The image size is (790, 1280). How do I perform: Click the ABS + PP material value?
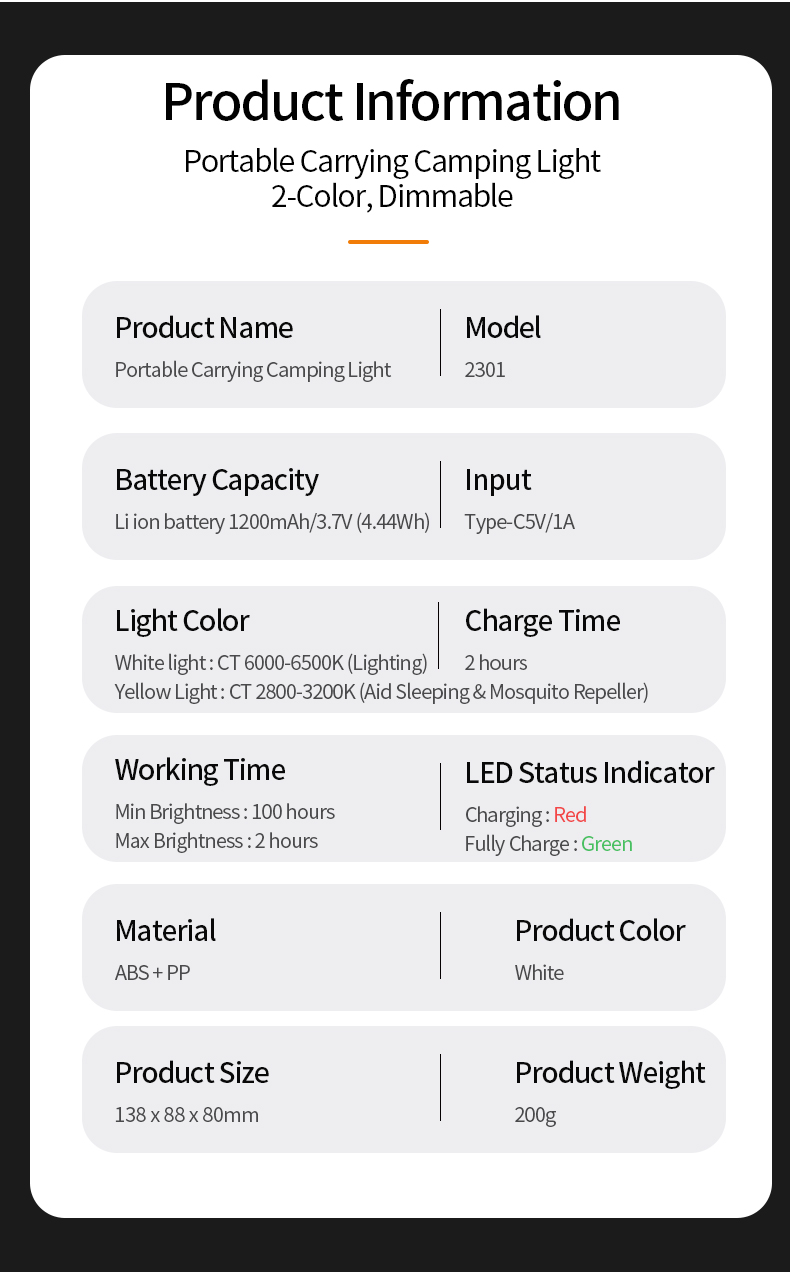(152, 973)
